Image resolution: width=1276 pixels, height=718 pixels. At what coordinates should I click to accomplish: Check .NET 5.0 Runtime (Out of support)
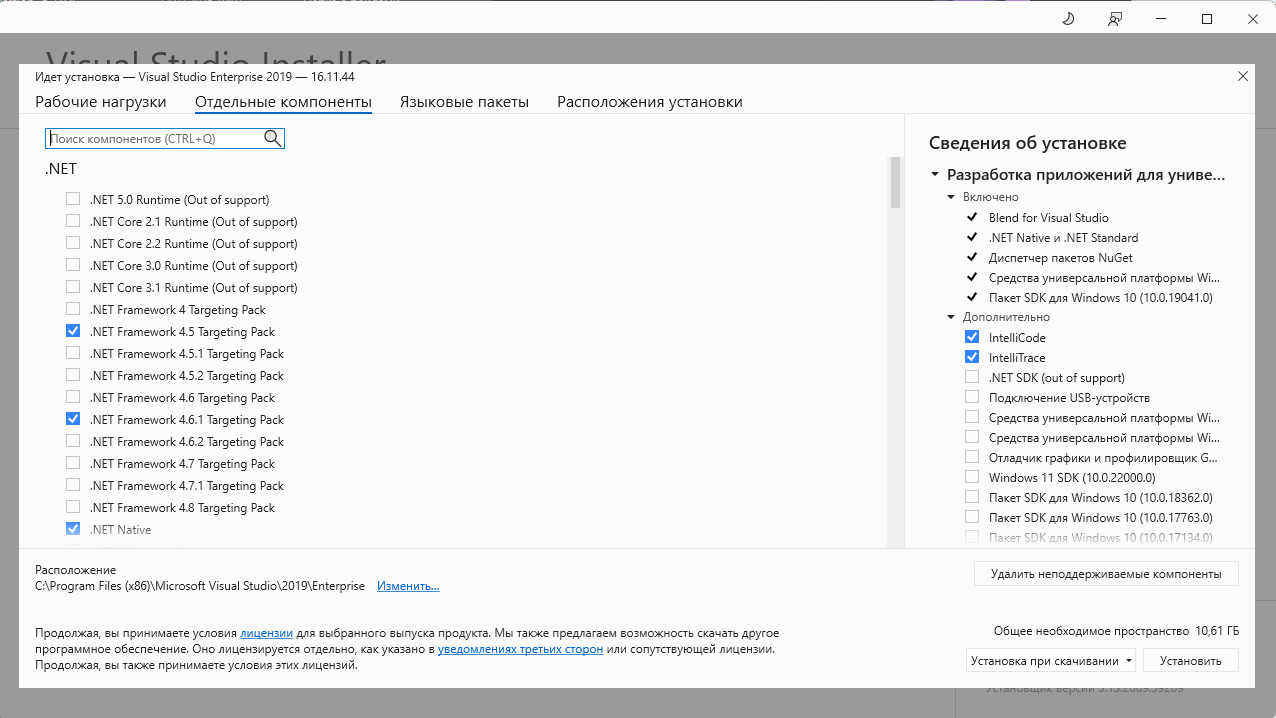(73, 199)
